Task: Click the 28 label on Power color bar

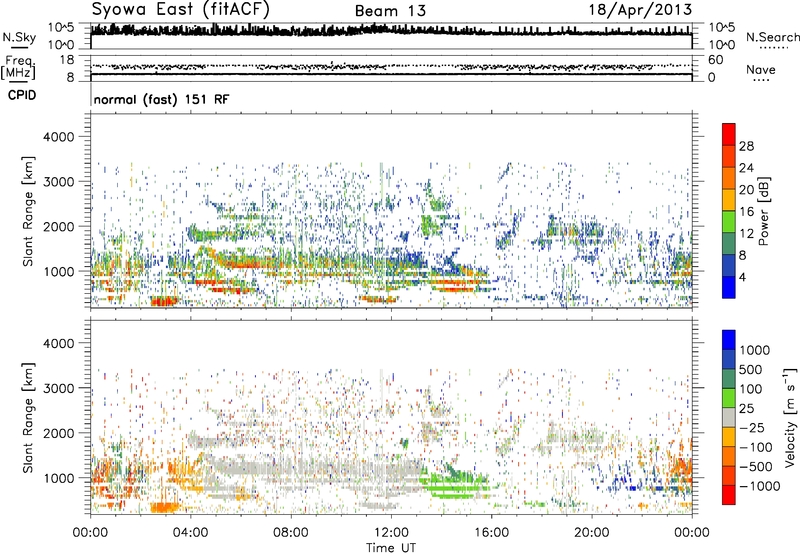Action: click(x=746, y=146)
